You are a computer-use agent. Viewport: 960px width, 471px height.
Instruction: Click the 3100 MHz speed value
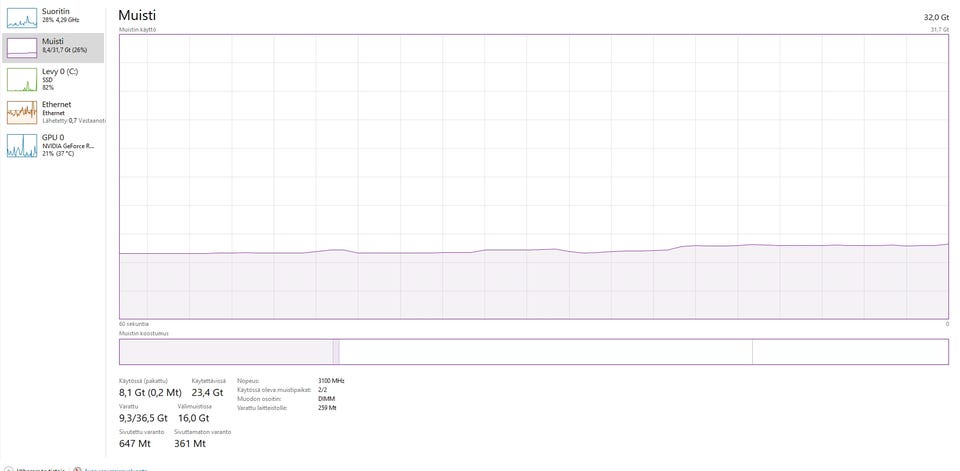point(331,380)
